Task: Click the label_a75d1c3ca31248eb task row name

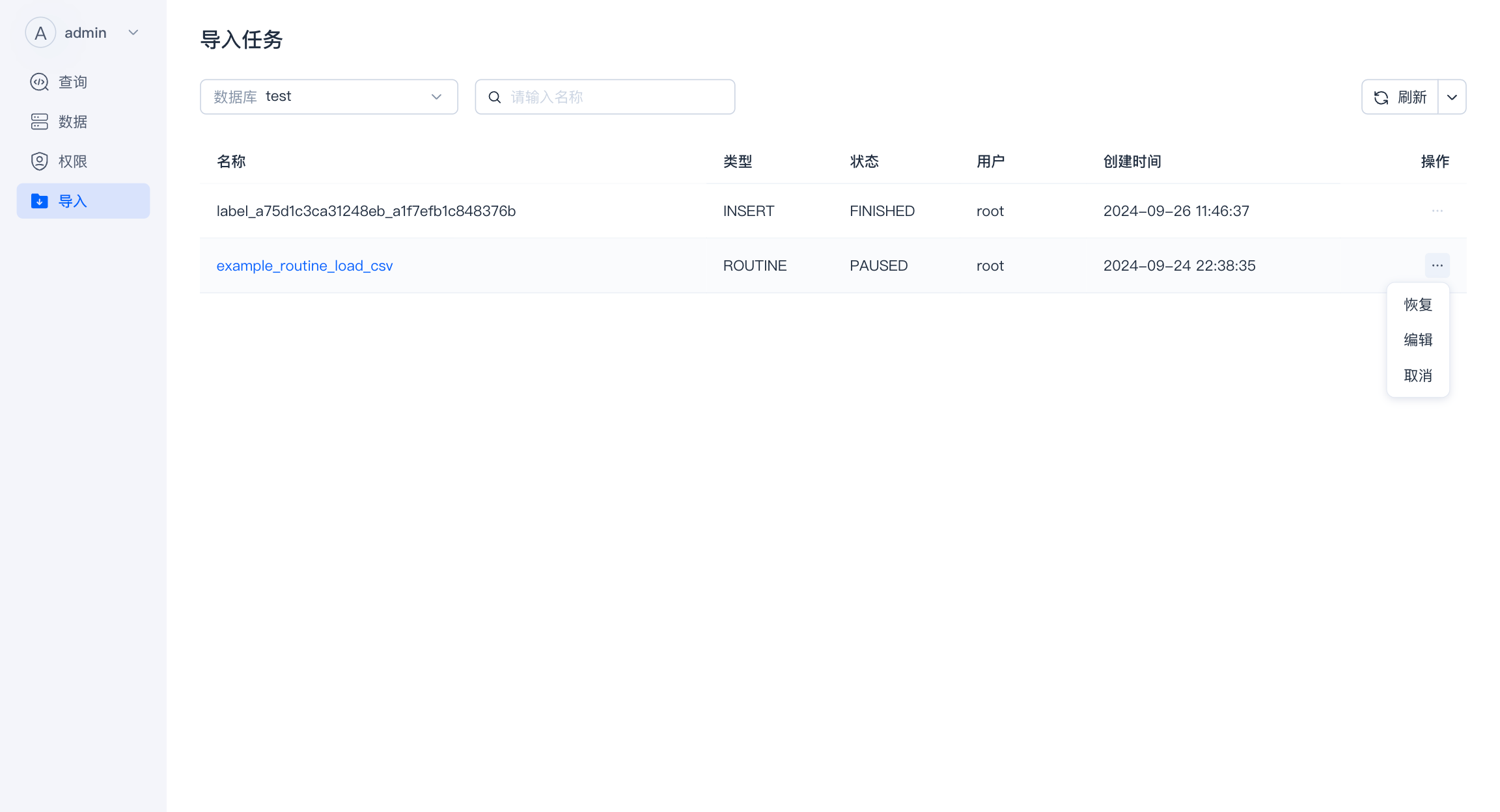Action: point(366,211)
